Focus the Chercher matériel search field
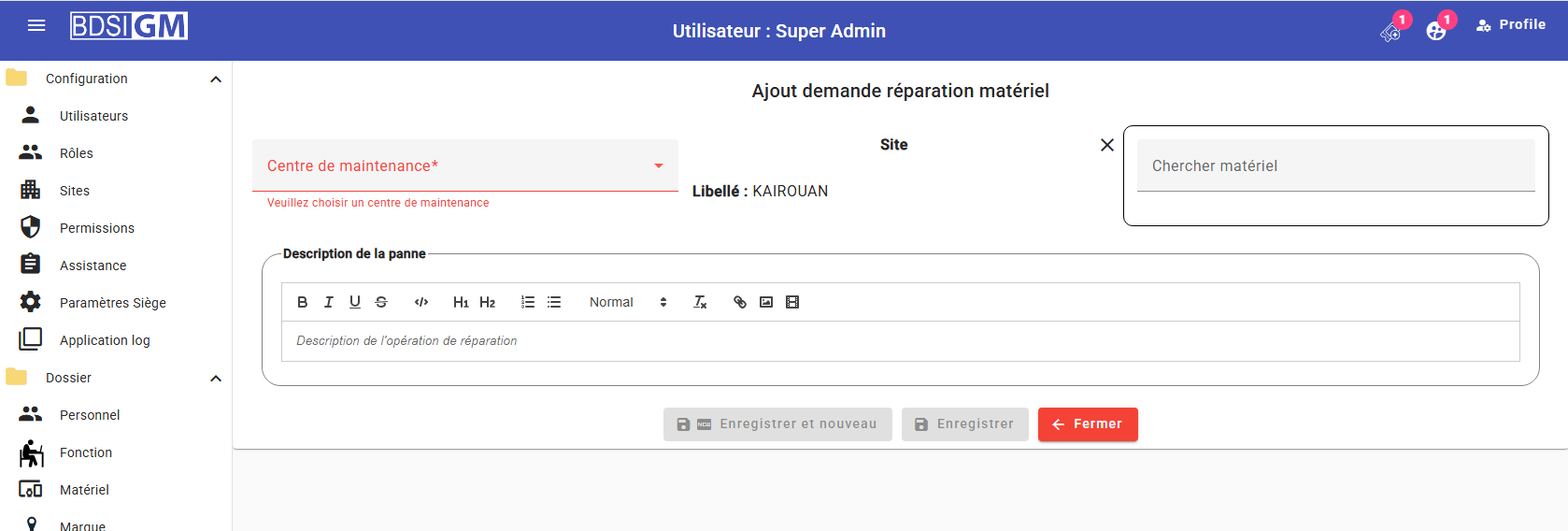The width and height of the screenshot is (1568, 531). 1336,165
